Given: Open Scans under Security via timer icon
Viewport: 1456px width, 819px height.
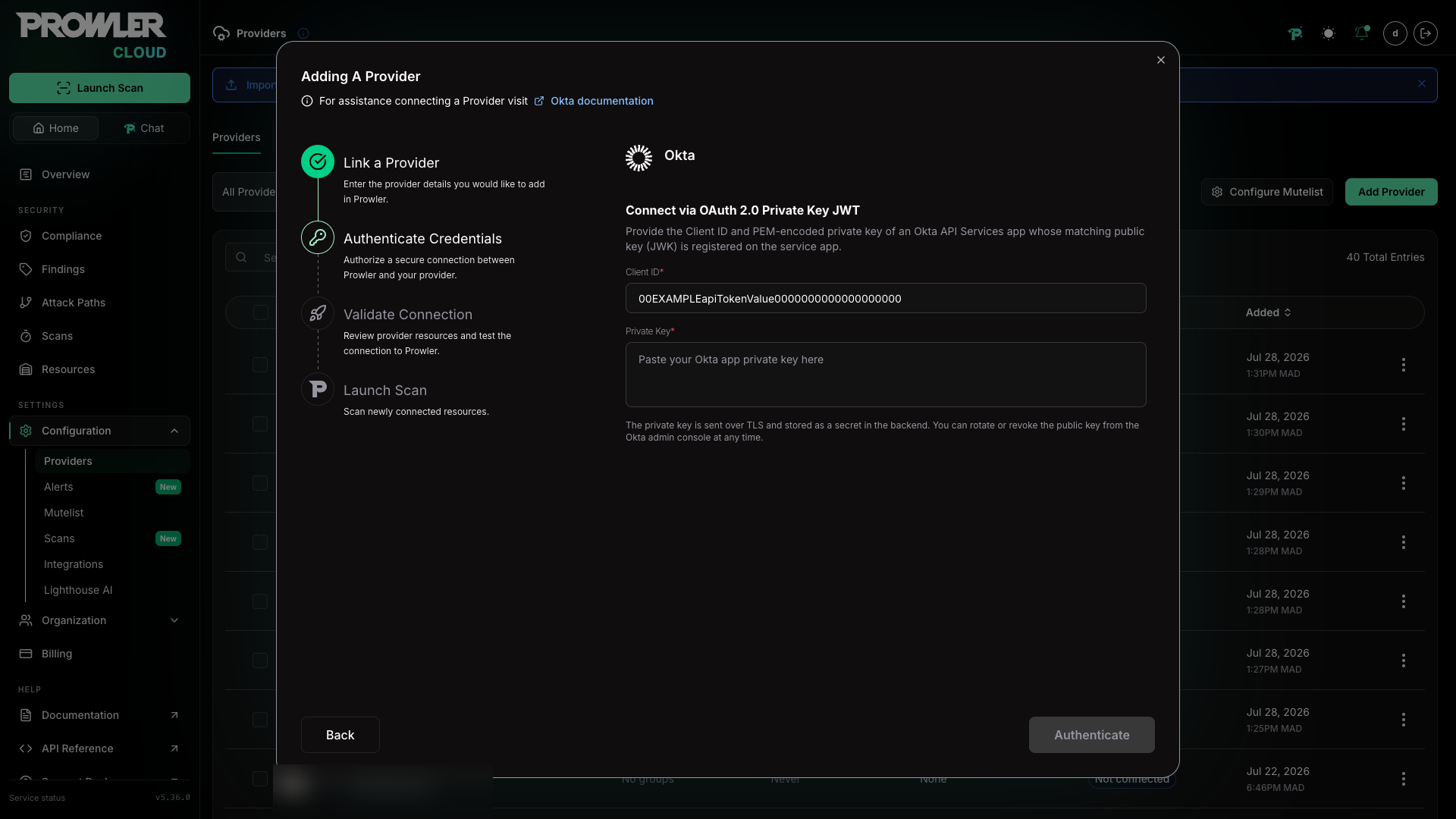Looking at the screenshot, I should point(26,336).
